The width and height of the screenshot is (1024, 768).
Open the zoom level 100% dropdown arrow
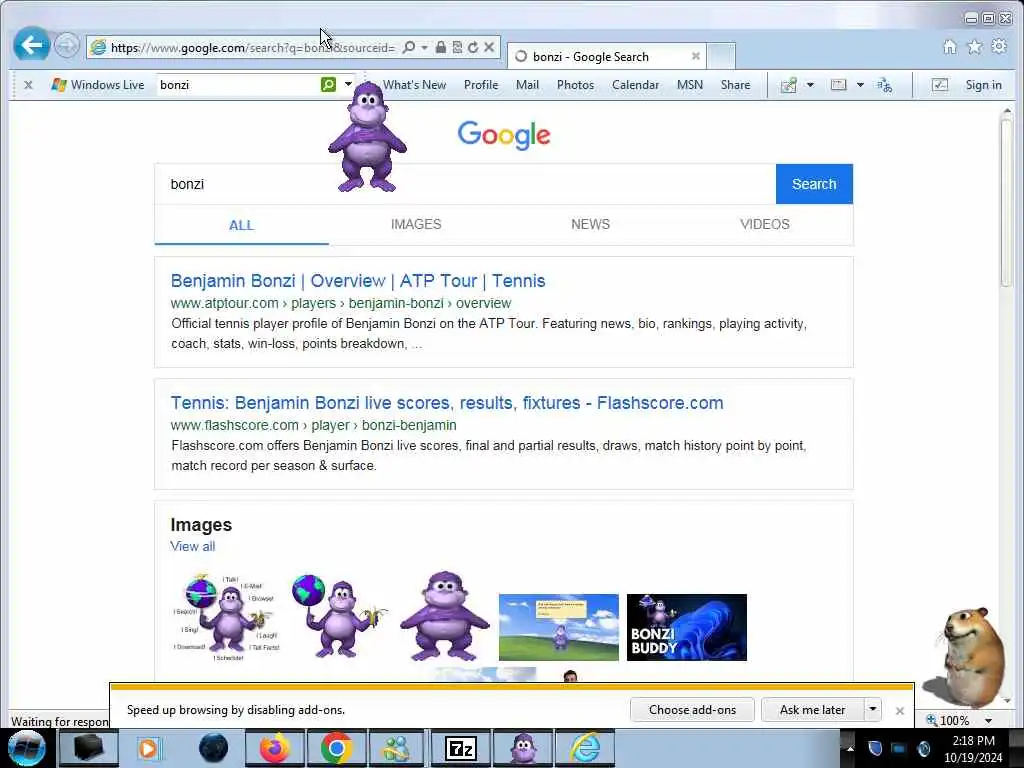989,721
